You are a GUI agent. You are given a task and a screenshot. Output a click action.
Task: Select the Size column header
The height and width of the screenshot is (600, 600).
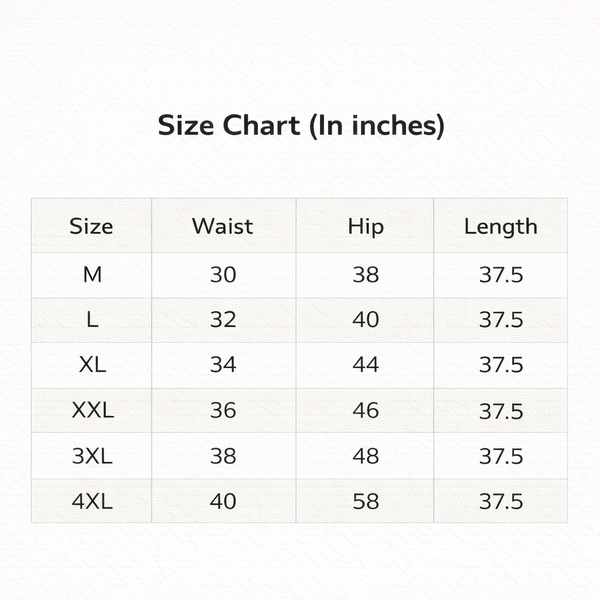pyautogui.click(x=91, y=226)
